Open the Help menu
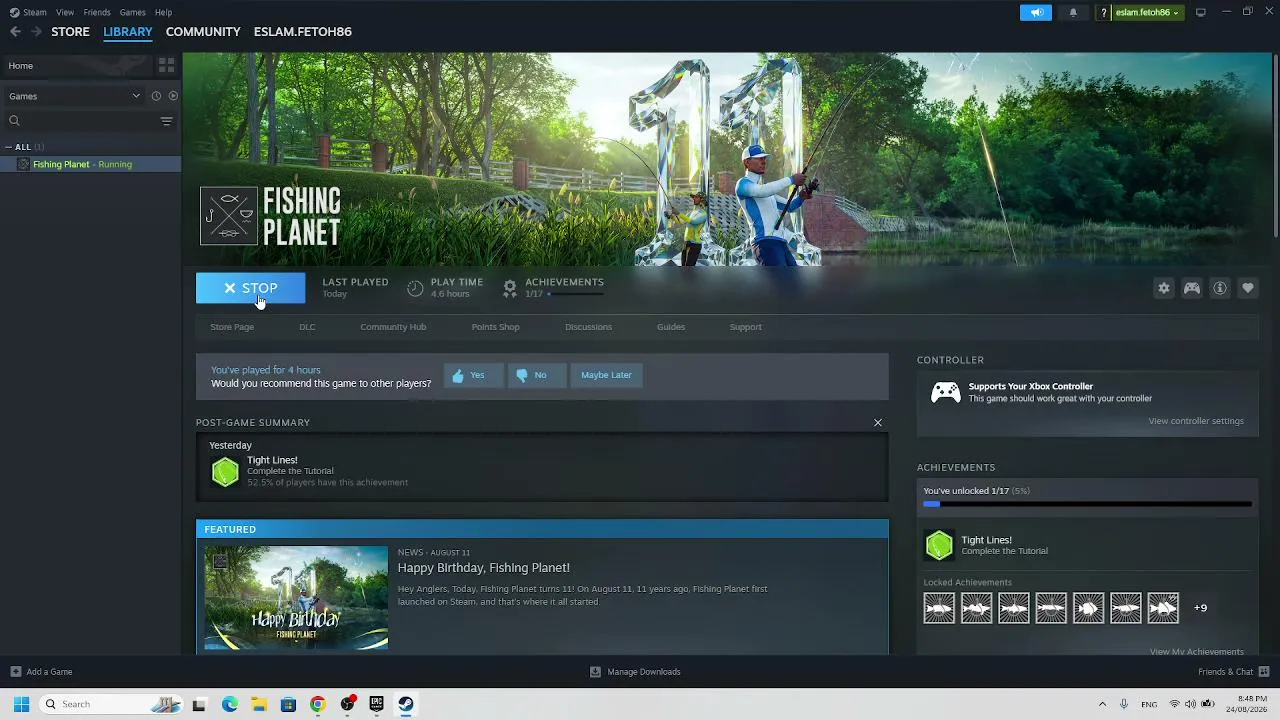The image size is (1280, 720). click(163, 12)
